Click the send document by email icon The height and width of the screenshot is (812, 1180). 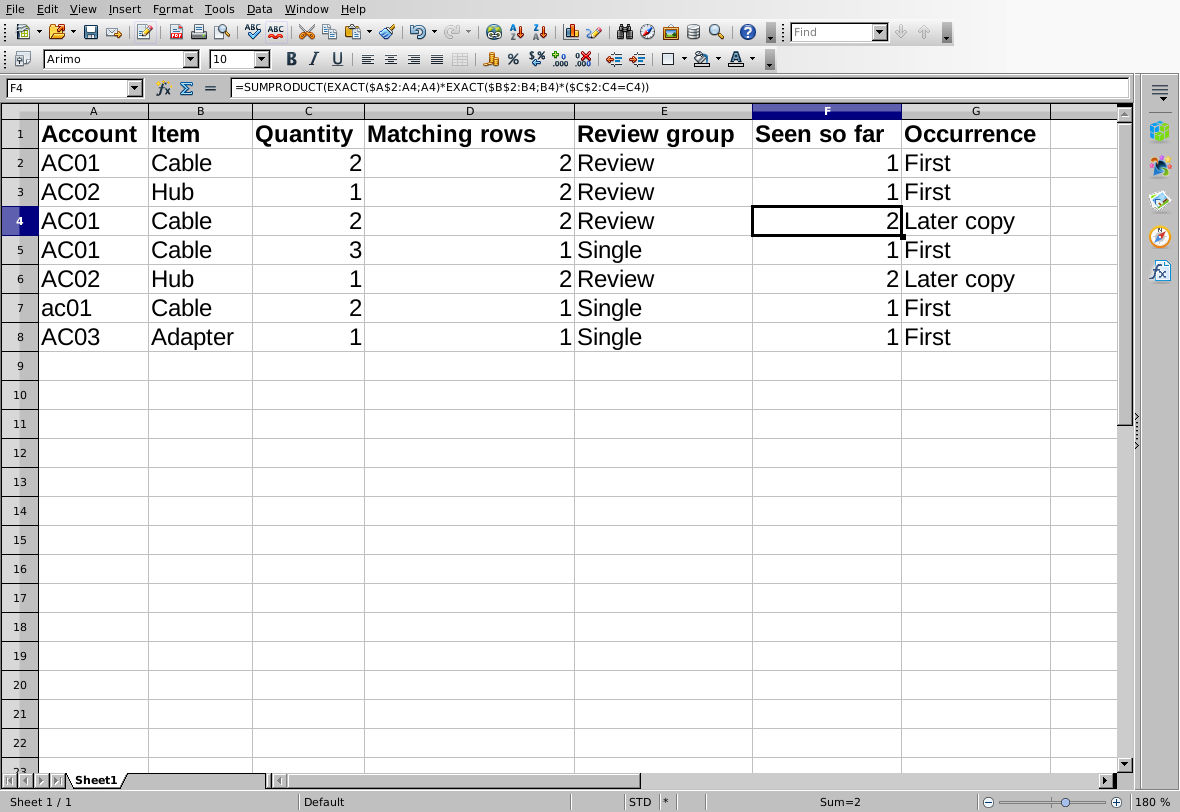[114, 32]
